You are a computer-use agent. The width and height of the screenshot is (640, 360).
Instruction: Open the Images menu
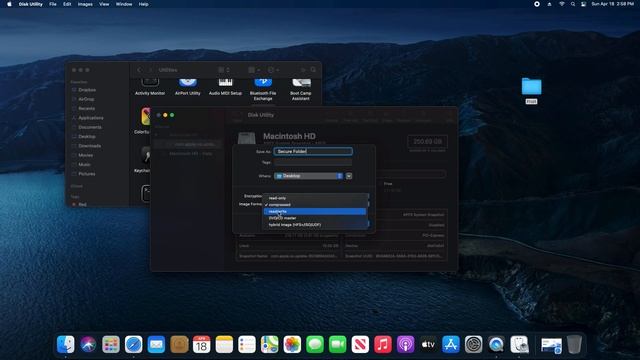(x=85, y=4)
